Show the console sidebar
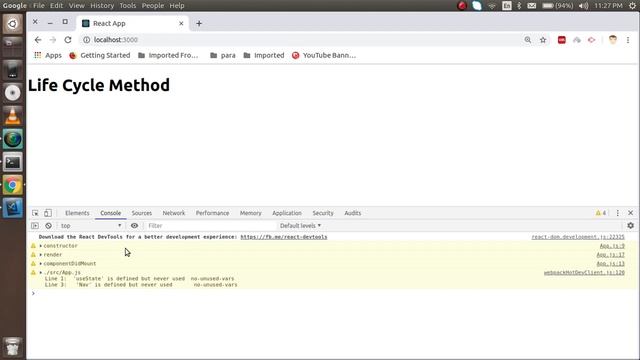This screenshot has height=360, width=640. tap(35, 225)
